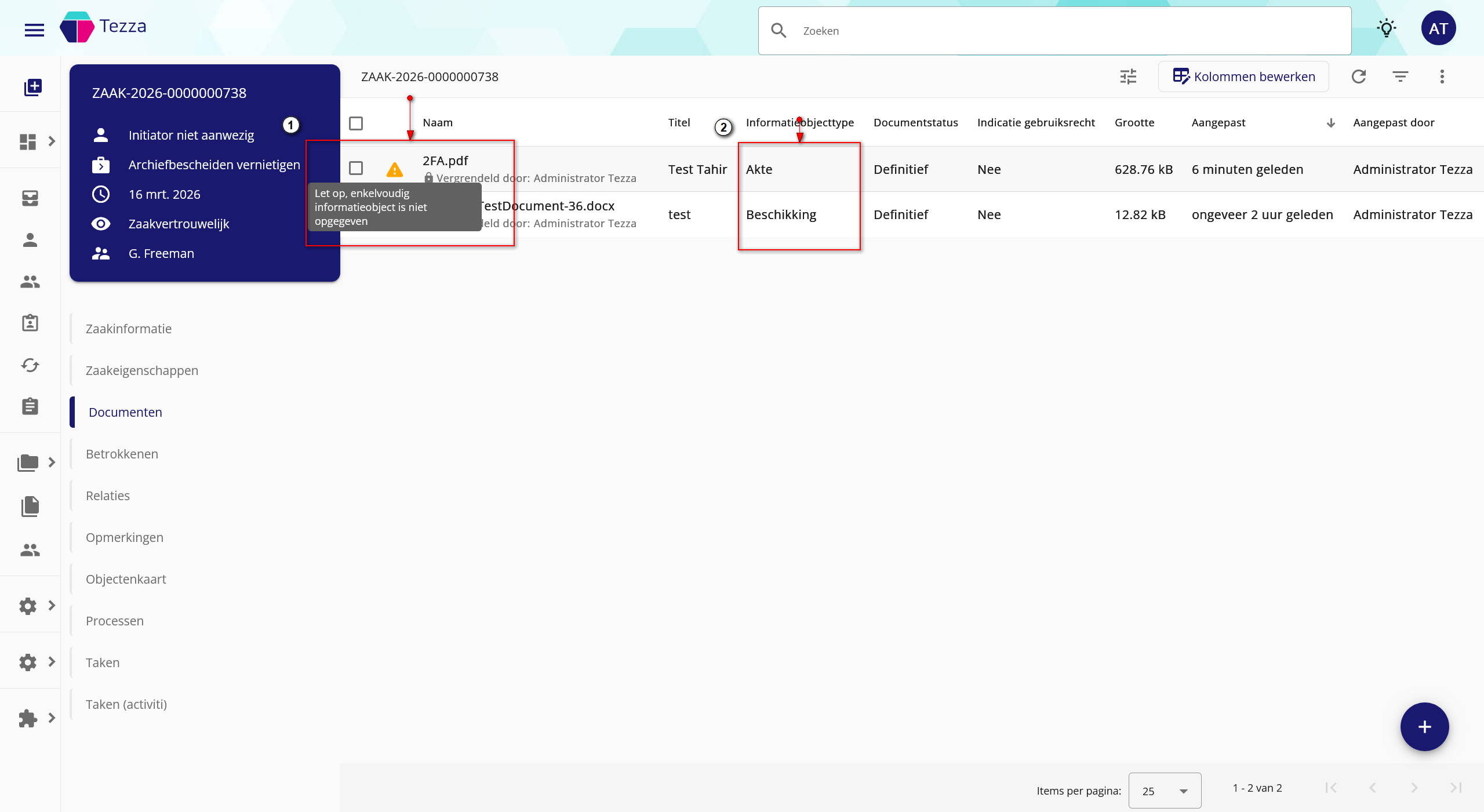1484x812 pixels.
Task: Click the add-new icon in left sidebar
Action: click(32, 87)
